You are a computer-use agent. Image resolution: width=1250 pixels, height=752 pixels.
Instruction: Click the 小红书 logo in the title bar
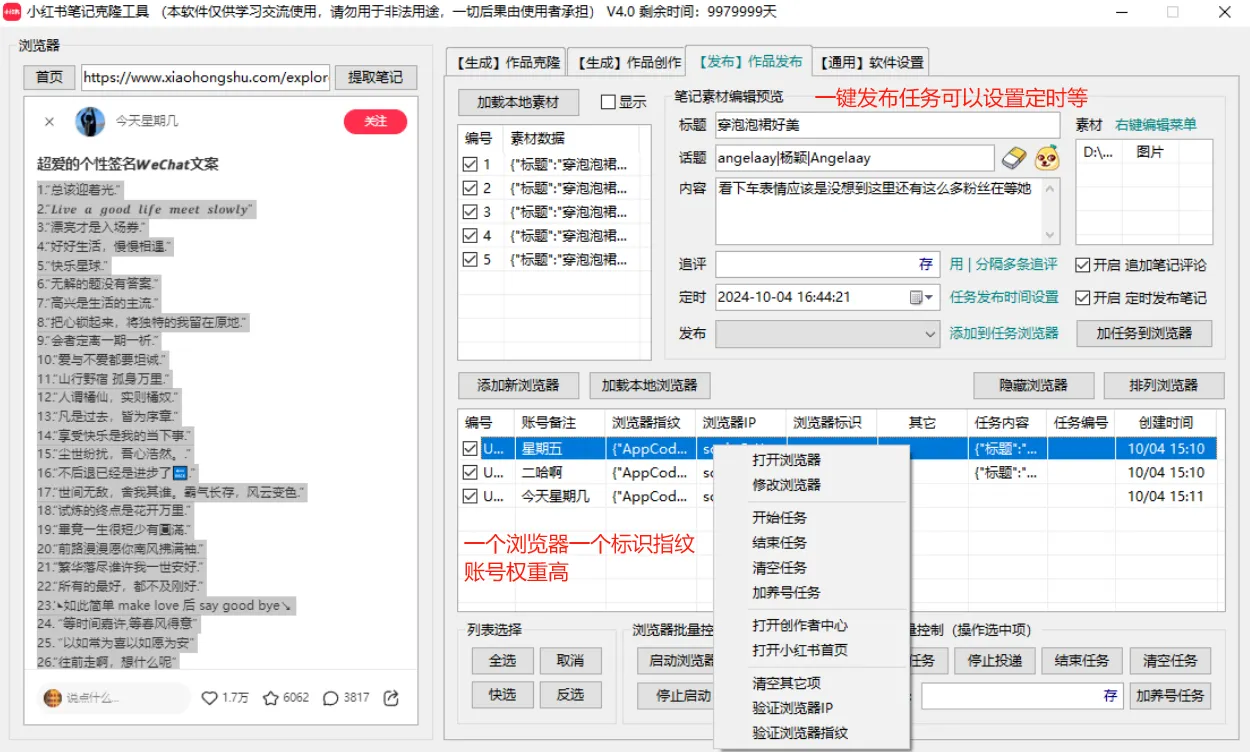point(11,12)
